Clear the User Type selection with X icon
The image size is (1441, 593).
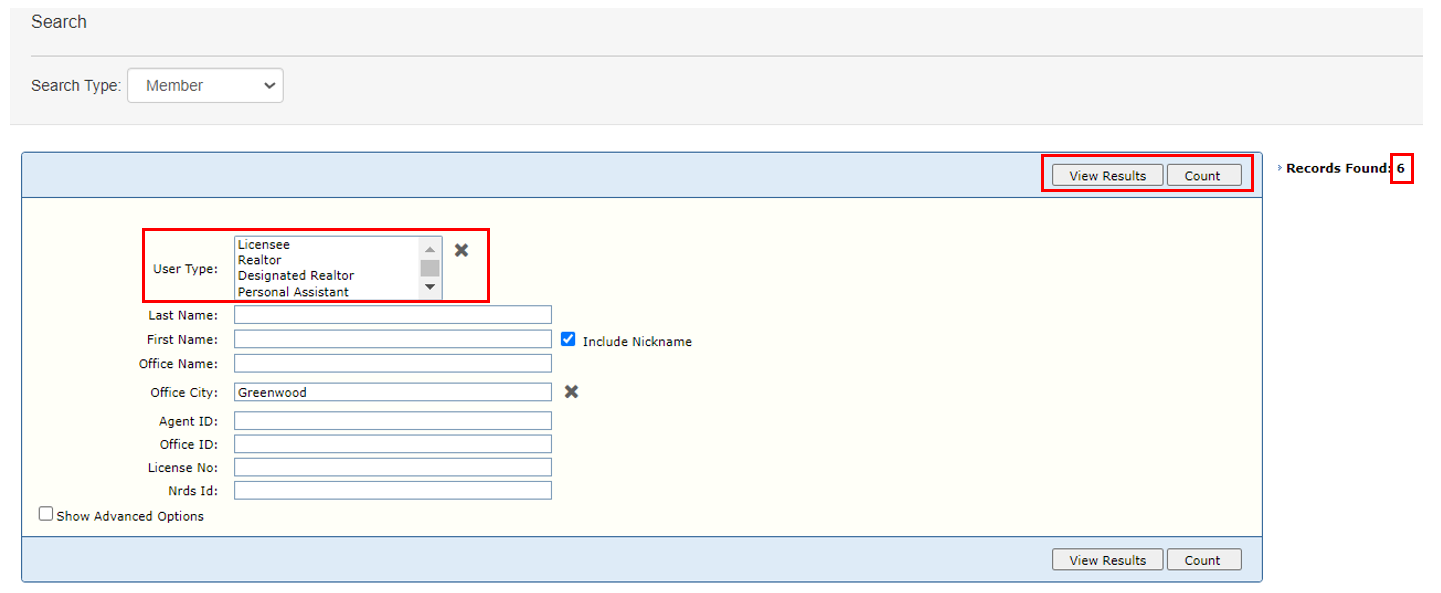(461, 250)
